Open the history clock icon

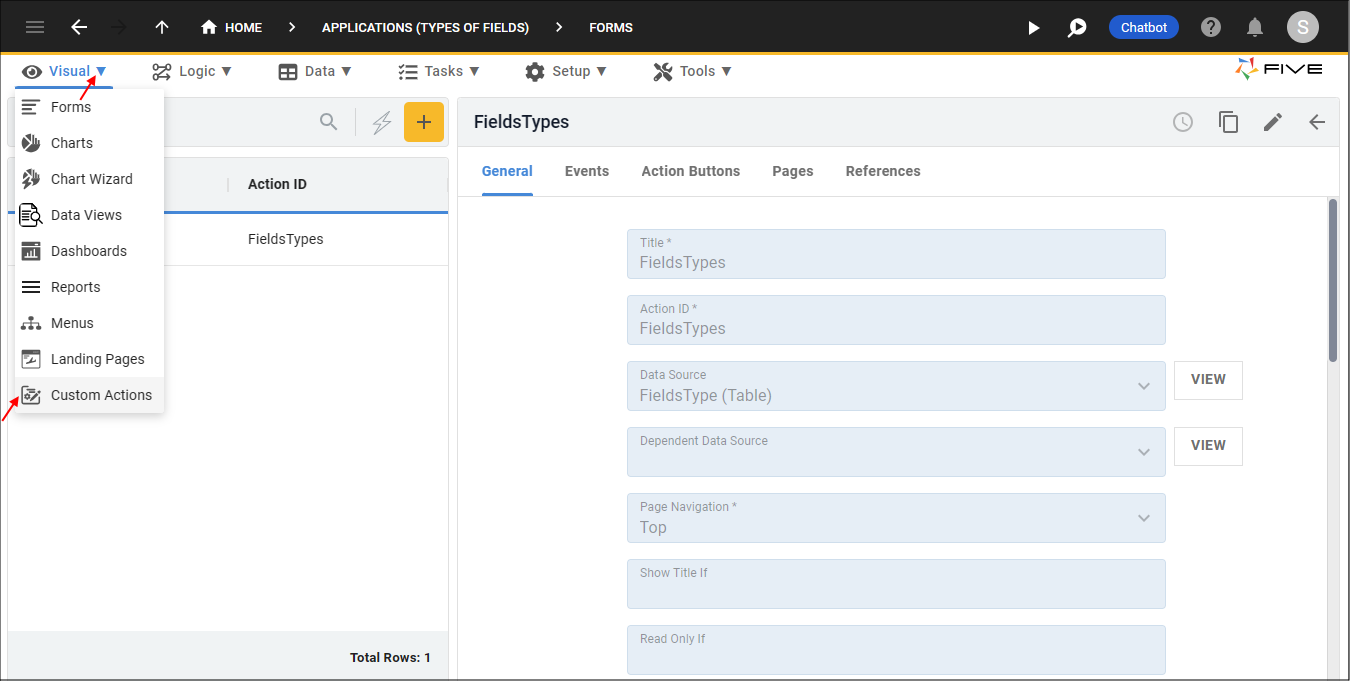1183,122
